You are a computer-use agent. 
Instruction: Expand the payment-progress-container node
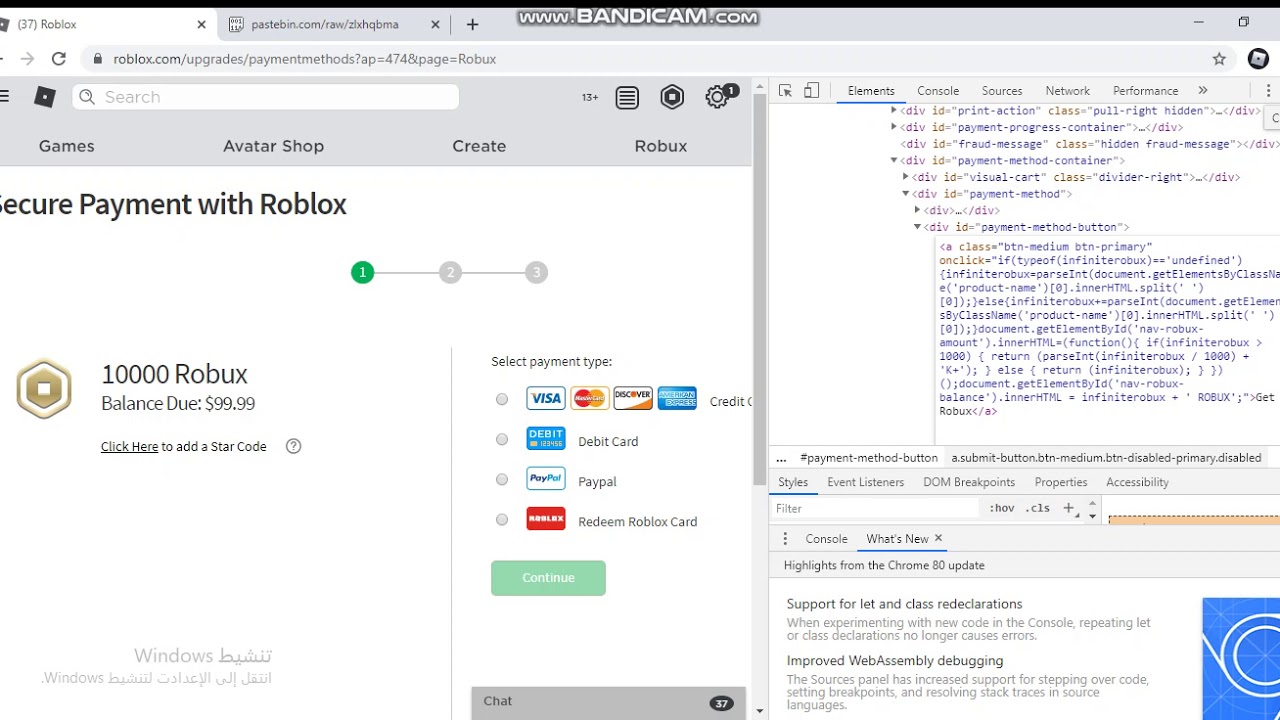click(894, 127)
